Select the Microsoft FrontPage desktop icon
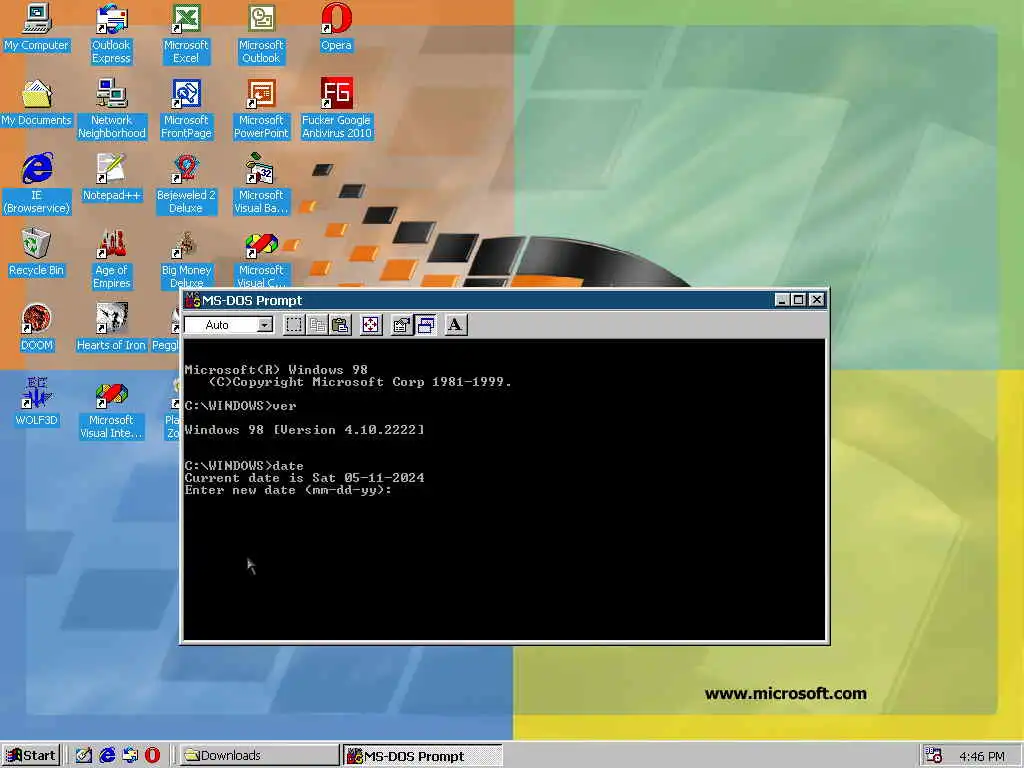1024x768 pixels. pyautogui.click(x=186, y=109)
